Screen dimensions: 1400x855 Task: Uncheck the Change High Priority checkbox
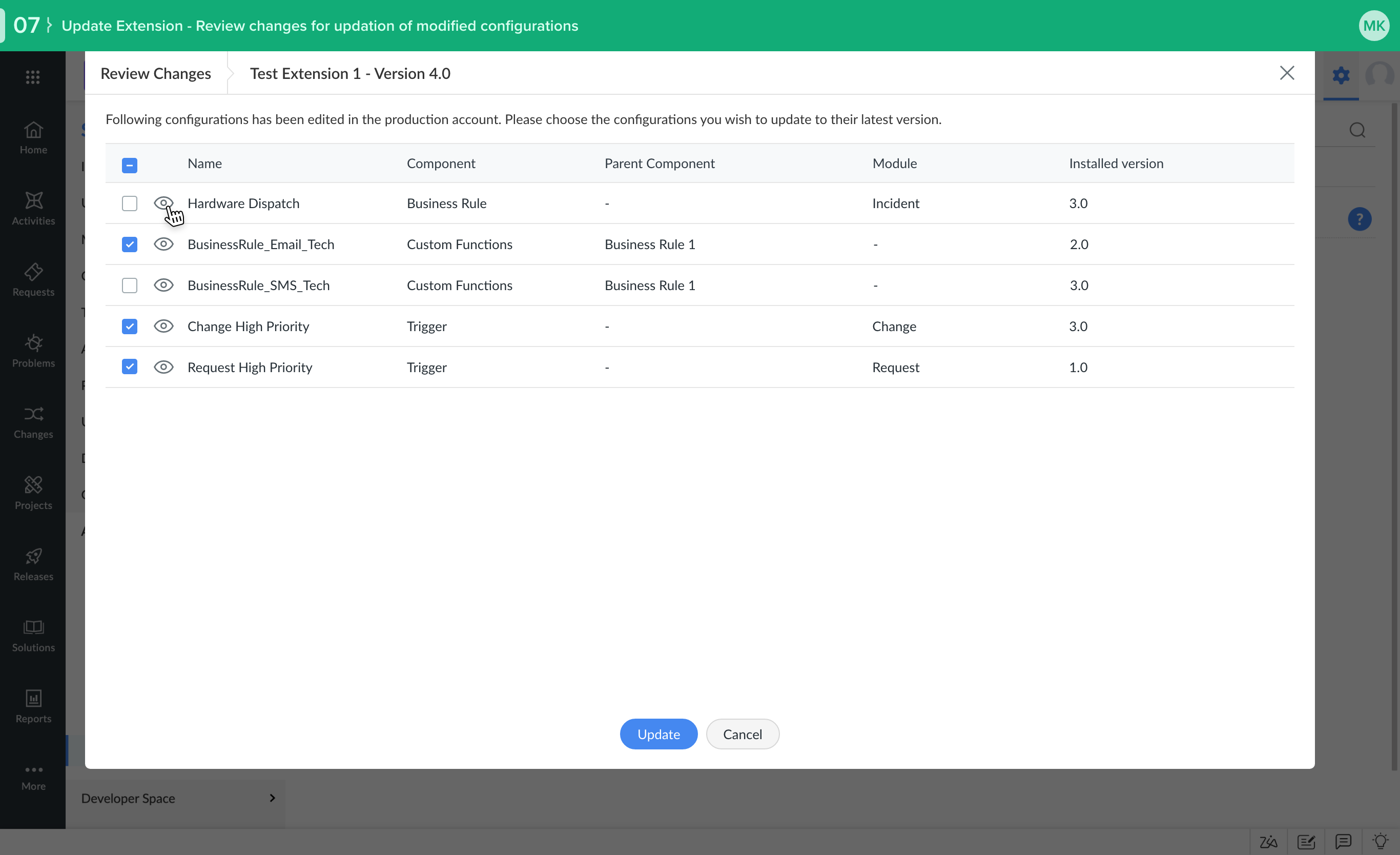130,325
